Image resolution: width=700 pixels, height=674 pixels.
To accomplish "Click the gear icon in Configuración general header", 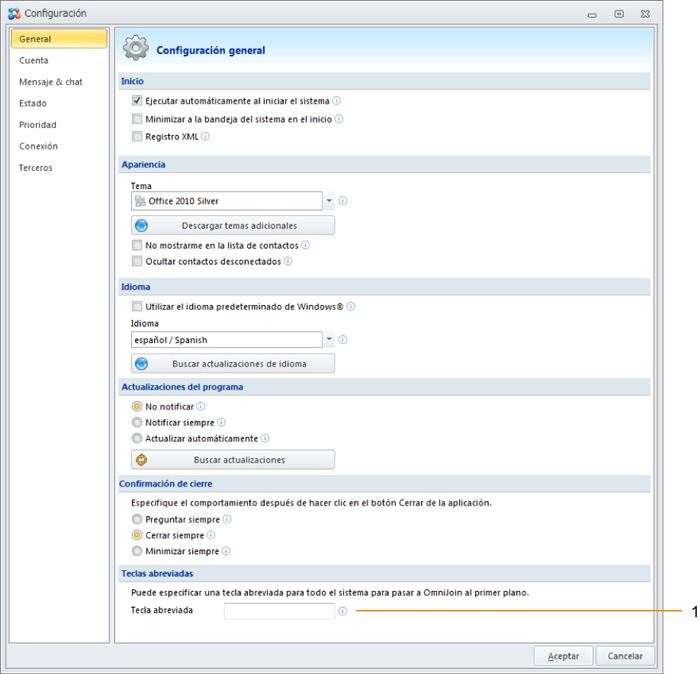I will click(136, 48).
